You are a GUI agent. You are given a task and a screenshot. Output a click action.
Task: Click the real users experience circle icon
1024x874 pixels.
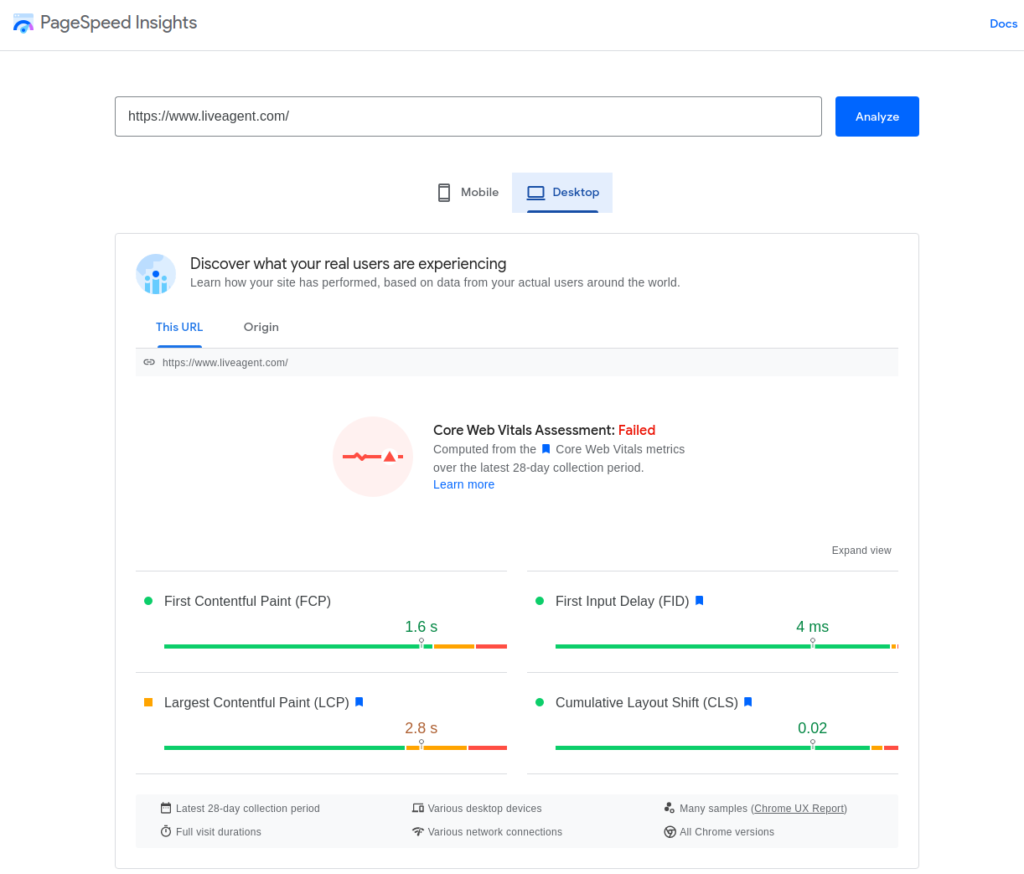(155, 273)
